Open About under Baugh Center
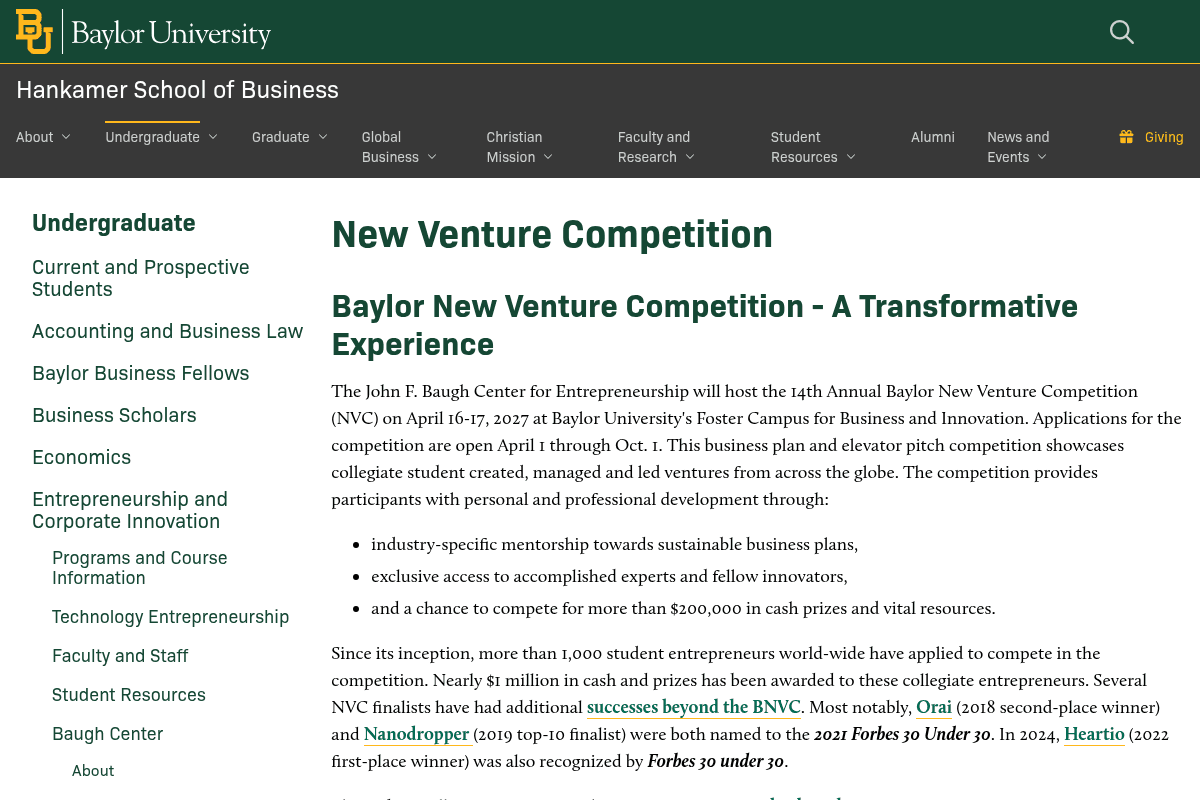The height and width of the screenshot is (800, 1200). (93, 771)
